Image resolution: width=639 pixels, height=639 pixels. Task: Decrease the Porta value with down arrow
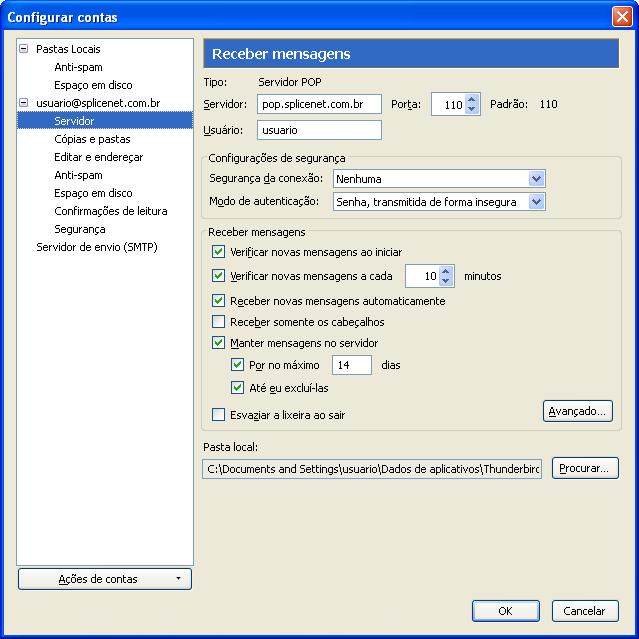(x=472, y=109)
